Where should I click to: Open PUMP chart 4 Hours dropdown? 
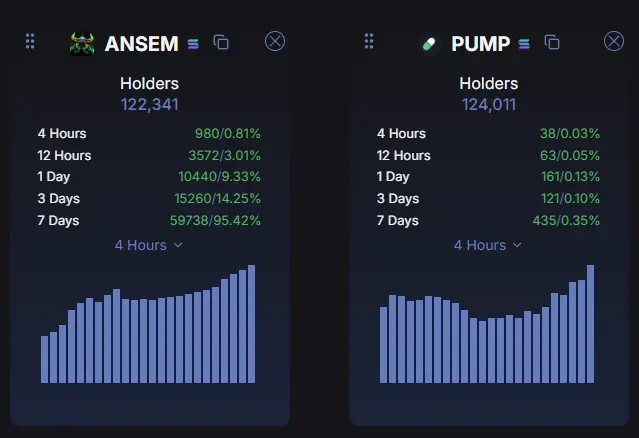pyautogui.click(x=488, y=245)
